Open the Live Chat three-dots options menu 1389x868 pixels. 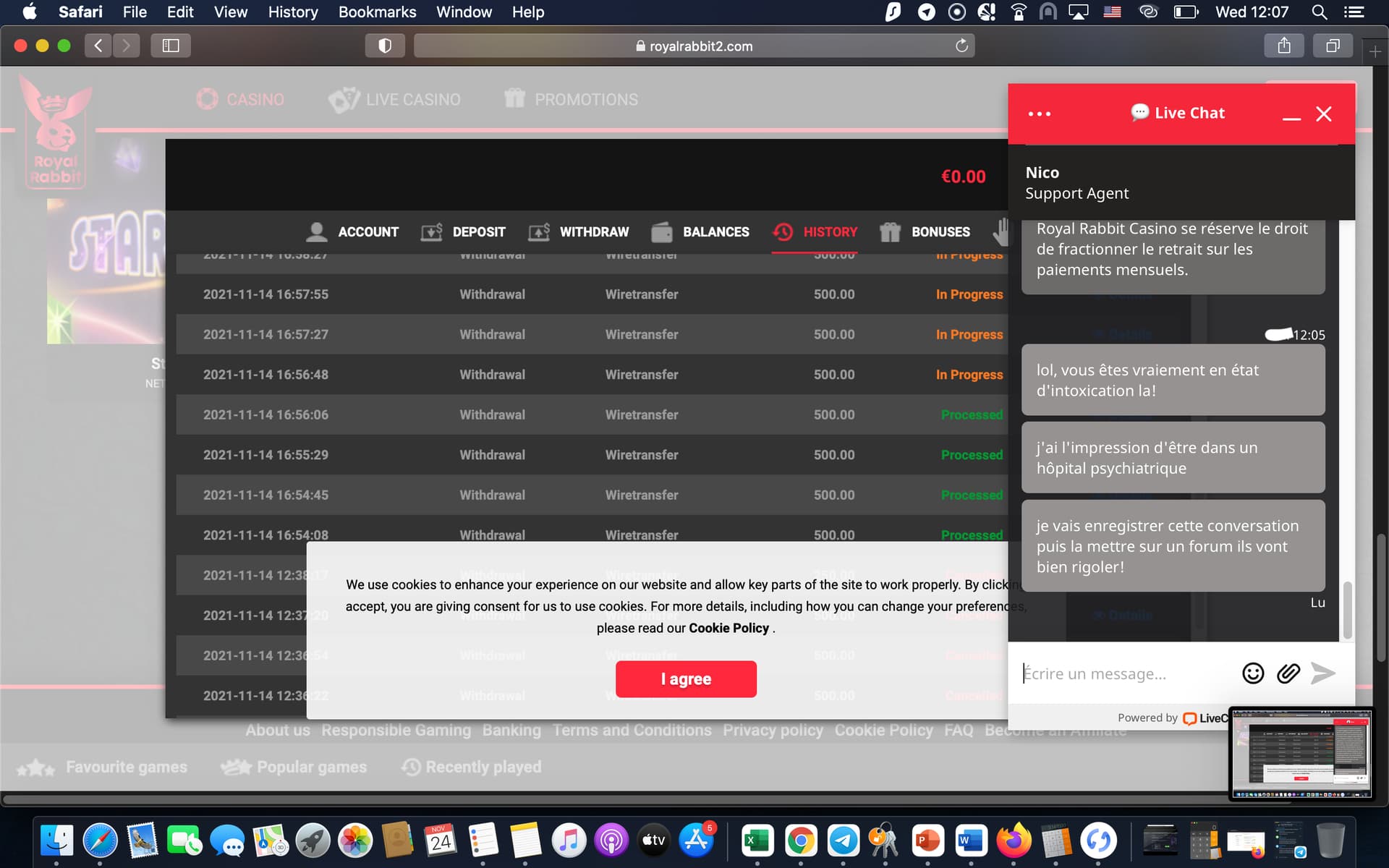1039,114
